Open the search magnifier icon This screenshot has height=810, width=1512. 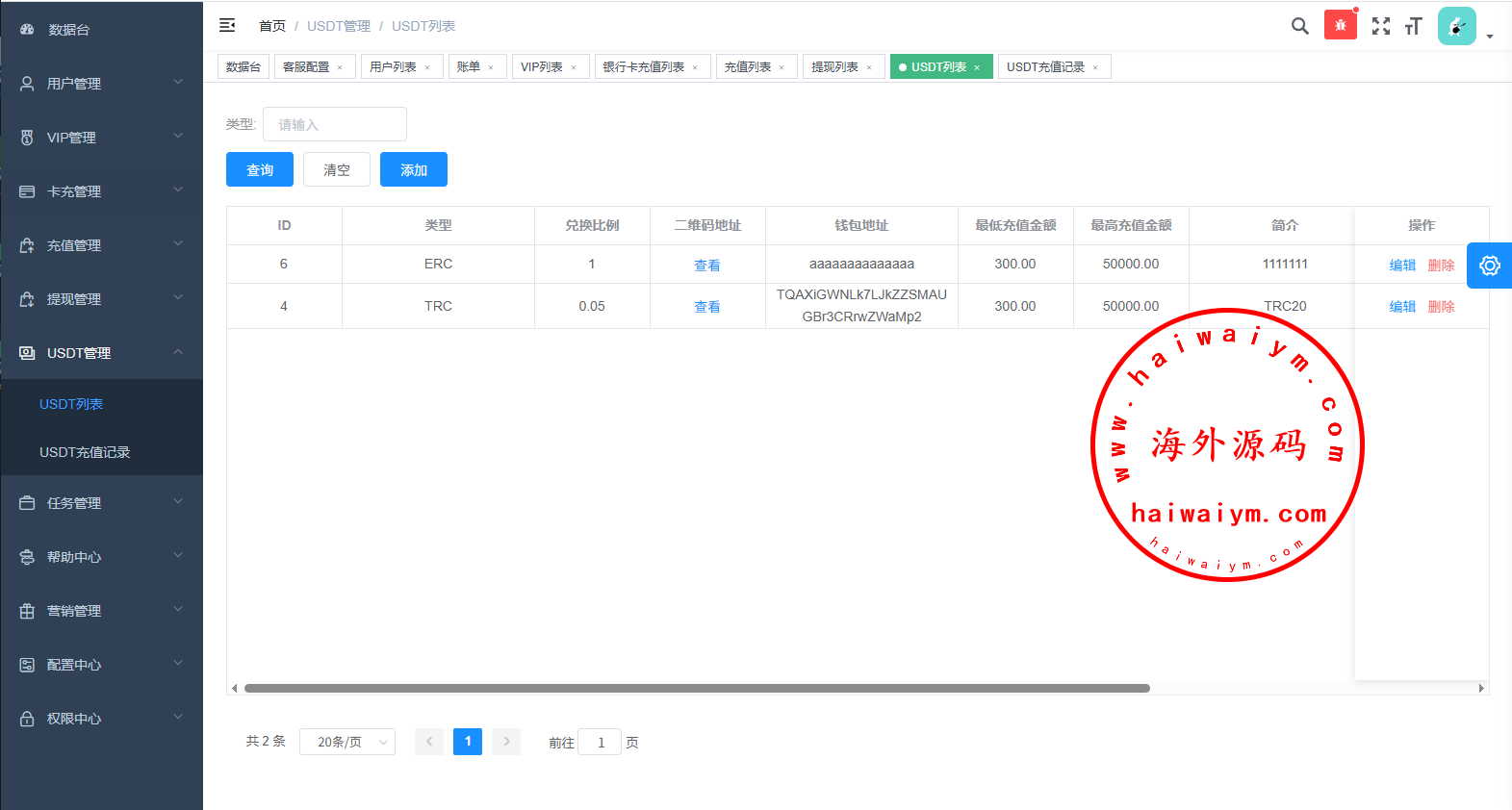click(x=1299, y=26)
